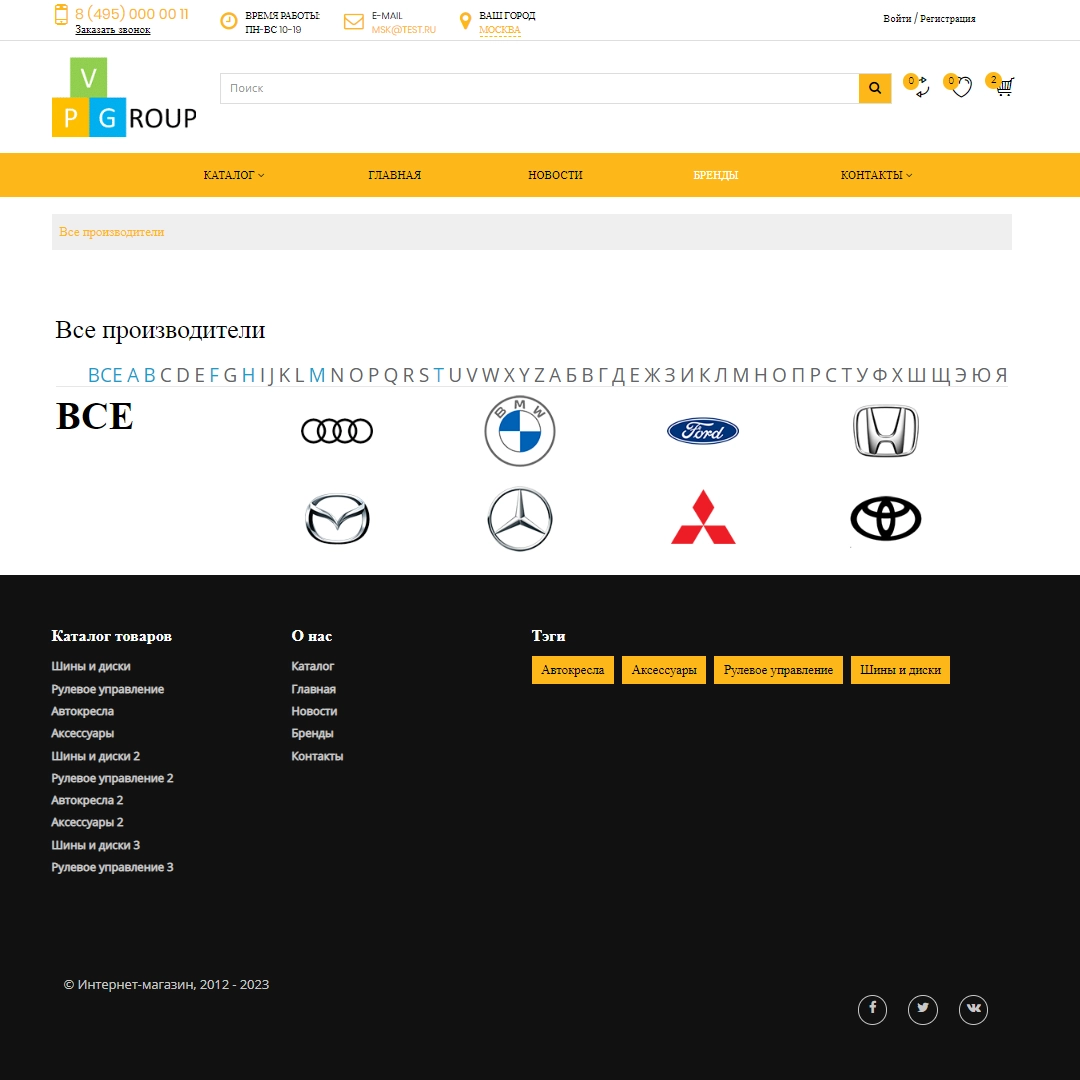The width and height of the screenshot is (1080, 1080).
Task: Open the Facebook social icon in footer
Action: tap(872, 1009)
